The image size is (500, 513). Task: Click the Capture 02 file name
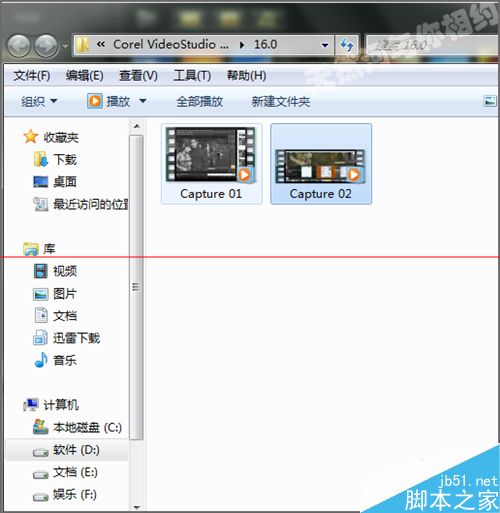click(320, 194)
